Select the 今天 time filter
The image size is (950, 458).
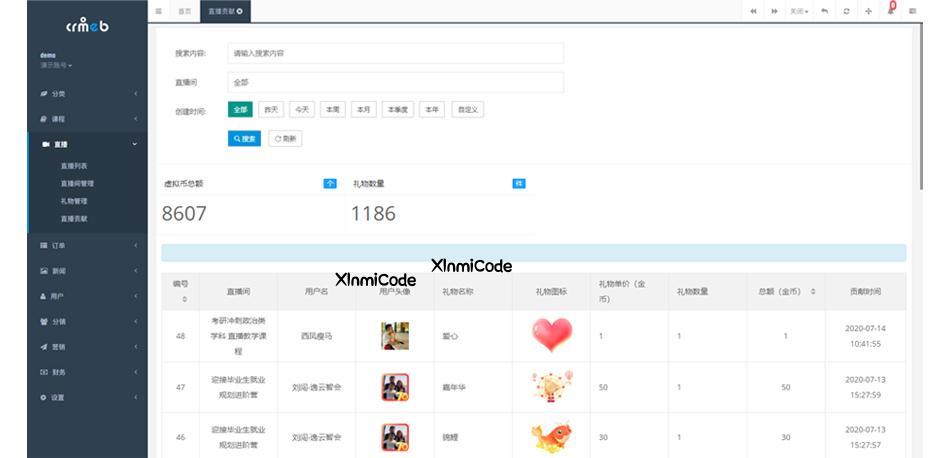pyautogui.click(x=301, y=110)
